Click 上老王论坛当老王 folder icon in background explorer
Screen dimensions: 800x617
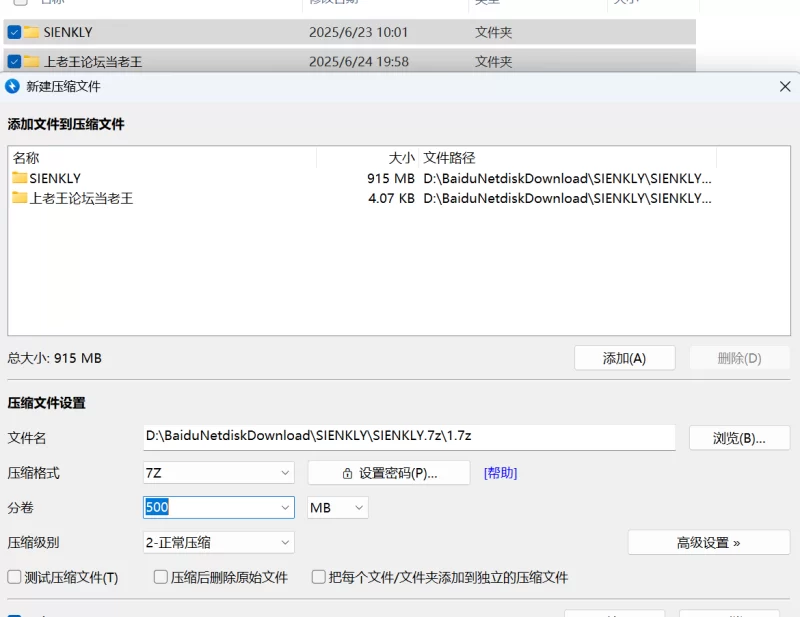(31, 61)
